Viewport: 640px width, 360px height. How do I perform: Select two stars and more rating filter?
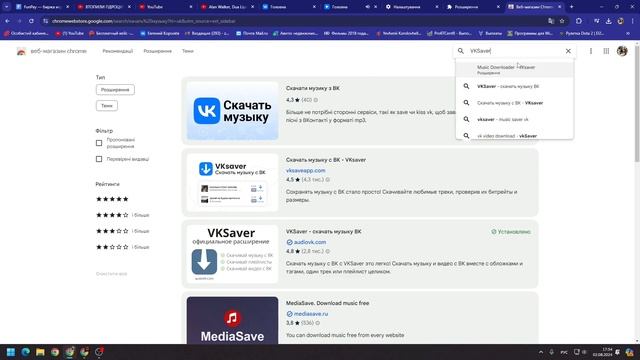[122, 247]
